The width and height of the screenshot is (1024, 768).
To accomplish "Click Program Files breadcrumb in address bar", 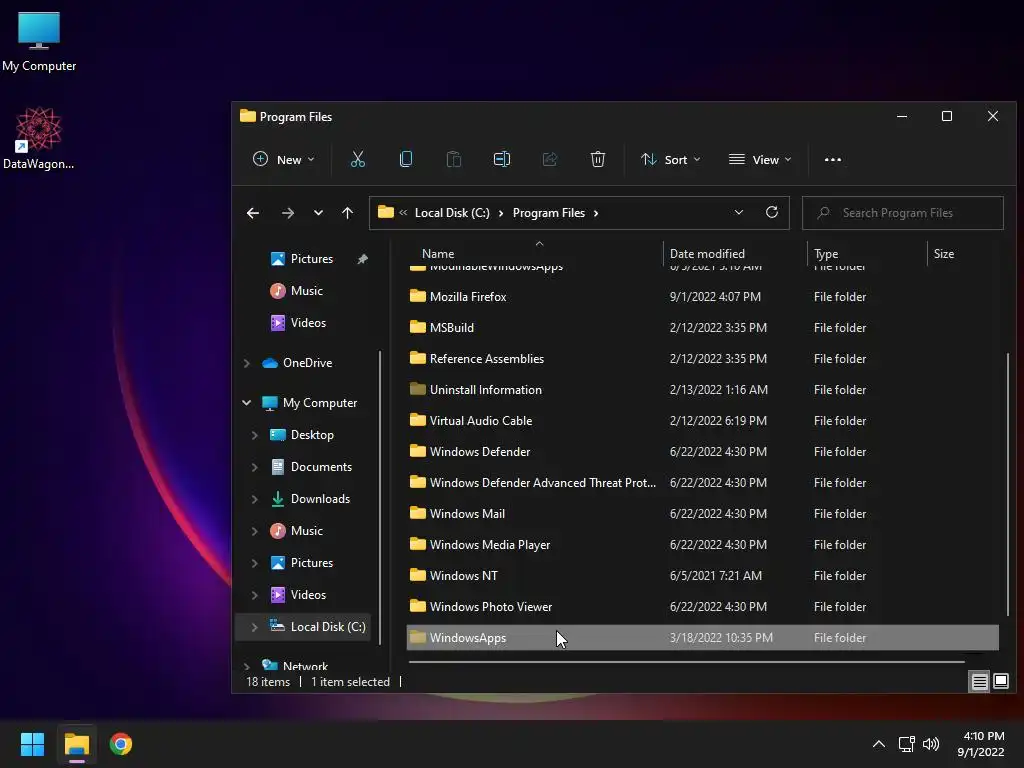I will (x=549, y=213).
